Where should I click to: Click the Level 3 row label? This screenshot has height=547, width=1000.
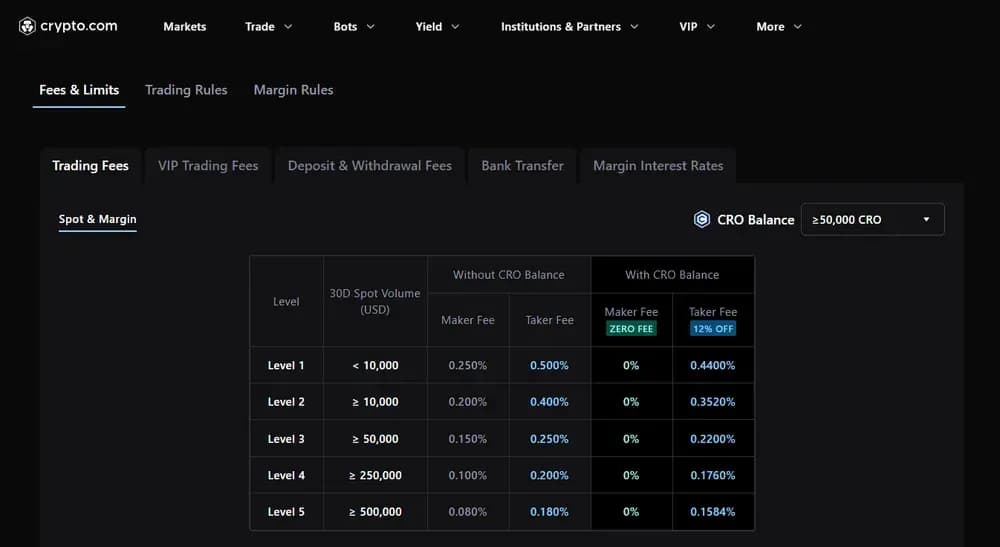click(x=286, y=439)
